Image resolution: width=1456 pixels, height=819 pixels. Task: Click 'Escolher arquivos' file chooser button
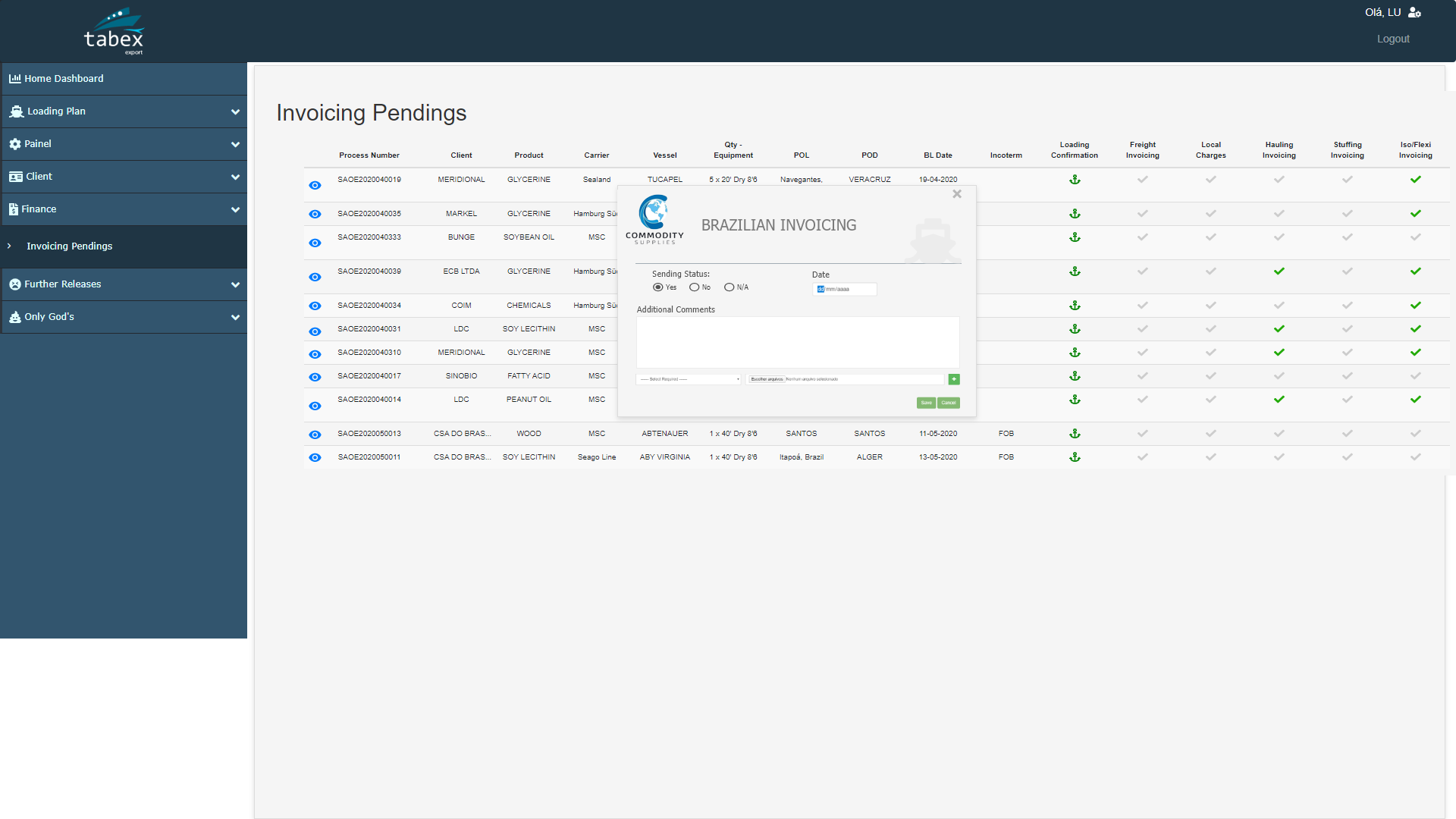(767, 379)
